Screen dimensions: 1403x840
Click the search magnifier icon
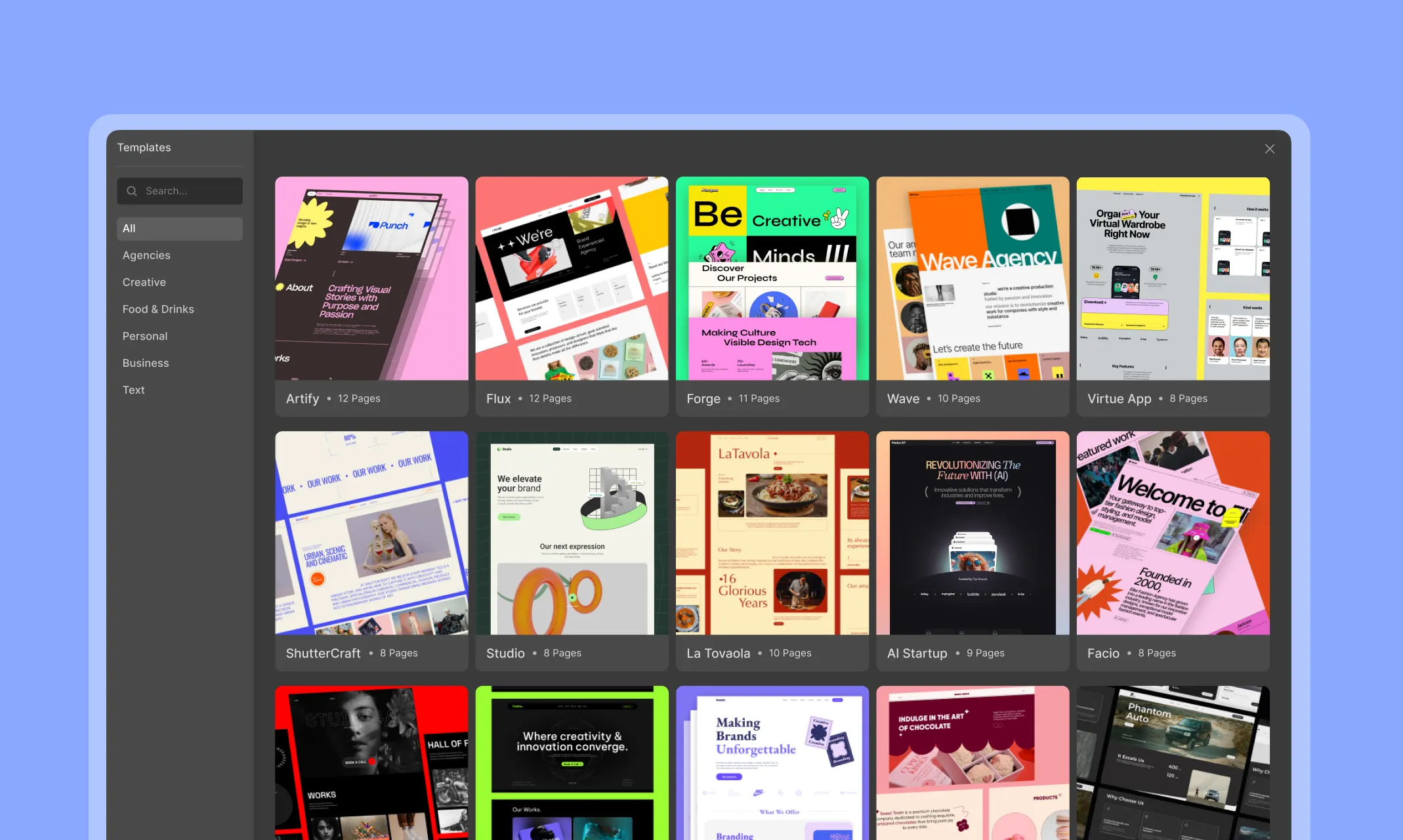pyautogui.click(x=132, y=191)
